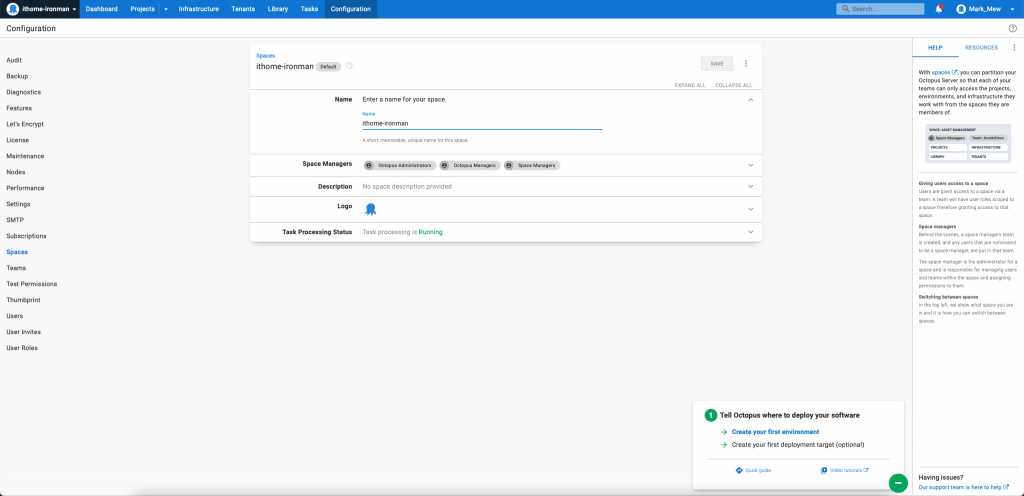Open Diagnostics in the sidebar
The height and width of the screenshot is (496, 1024).
pyautogui.click(x=24, y=92)
